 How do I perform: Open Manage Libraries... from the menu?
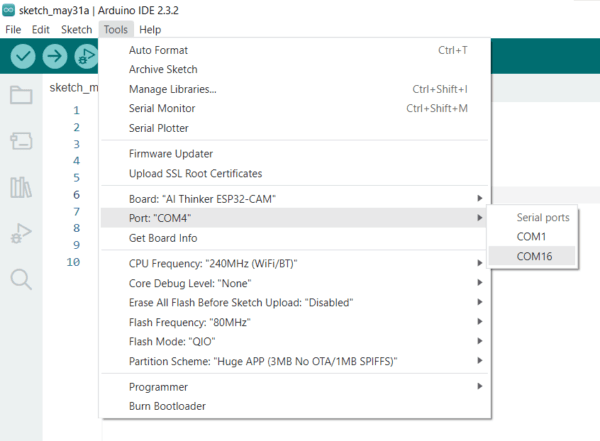[x=295, y=89]
